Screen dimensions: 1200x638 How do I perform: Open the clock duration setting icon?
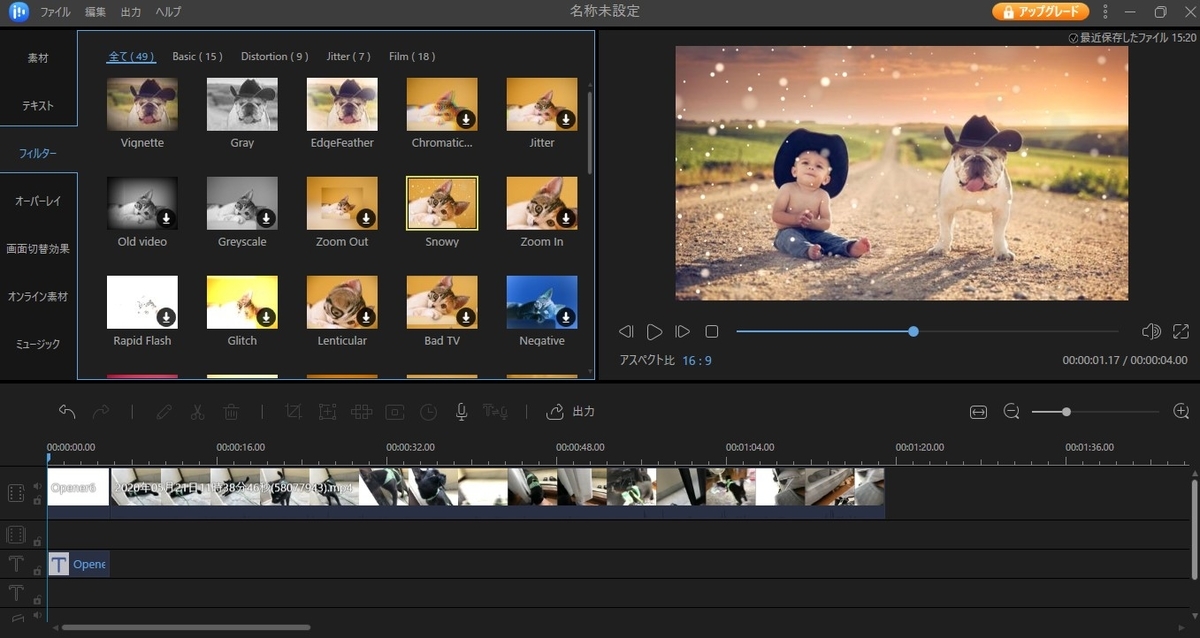tap(428, 411)
